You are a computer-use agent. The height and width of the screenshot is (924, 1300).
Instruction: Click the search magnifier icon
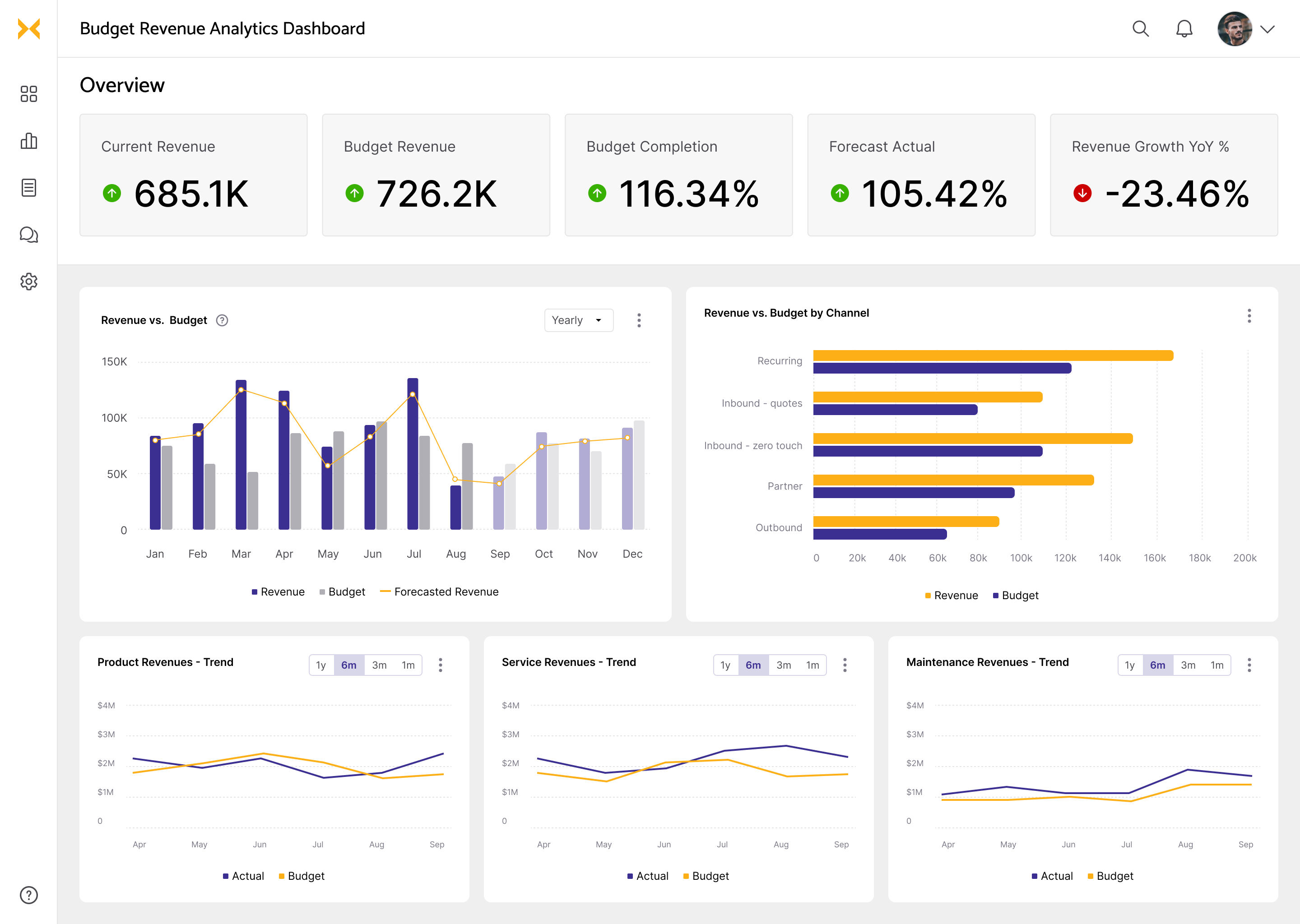click(x=1140, y=28)
